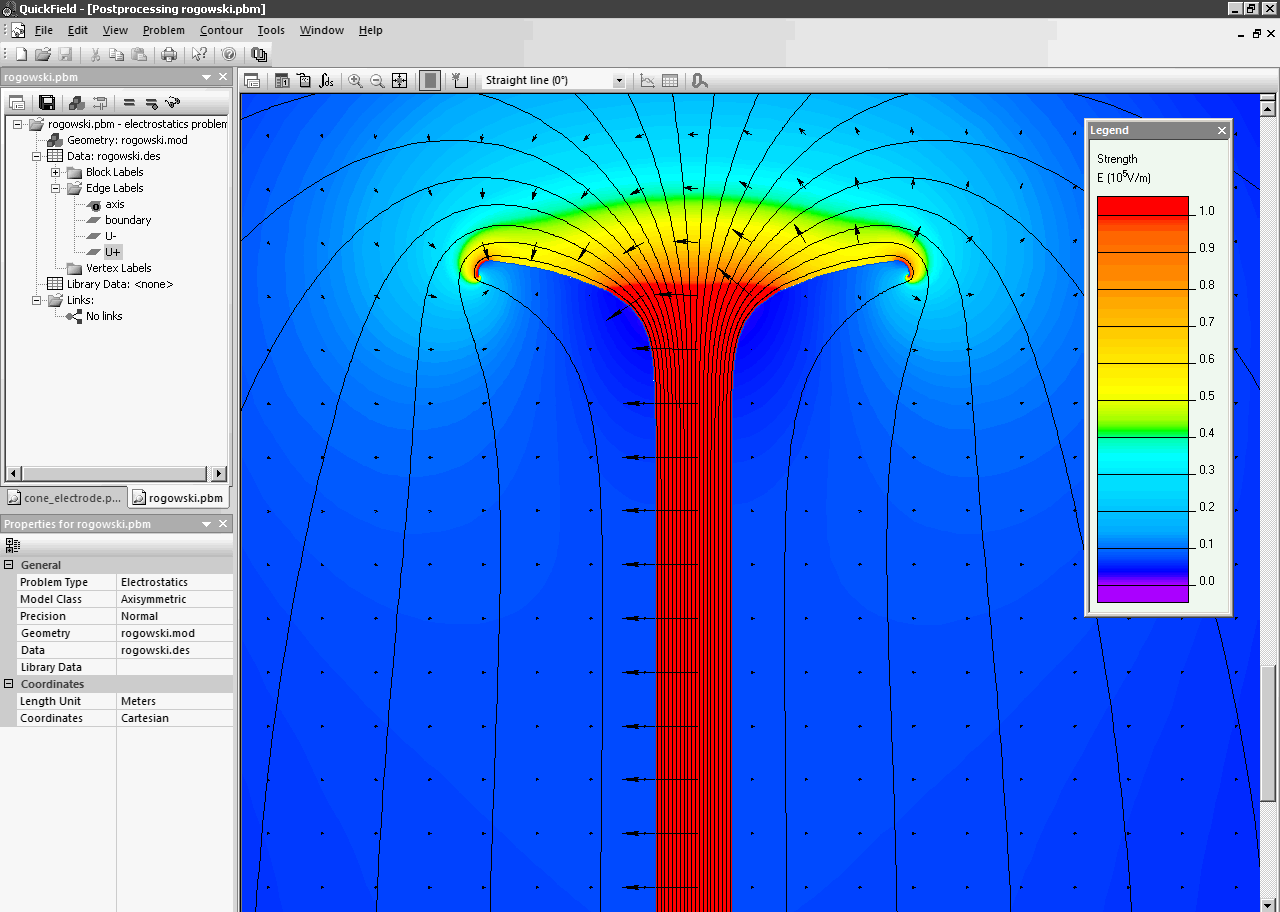Image resolution: width=1280 pixels, height=912 pixels.
Task: Open help topics with the question mark icon
Action: (x=229, y=54)
